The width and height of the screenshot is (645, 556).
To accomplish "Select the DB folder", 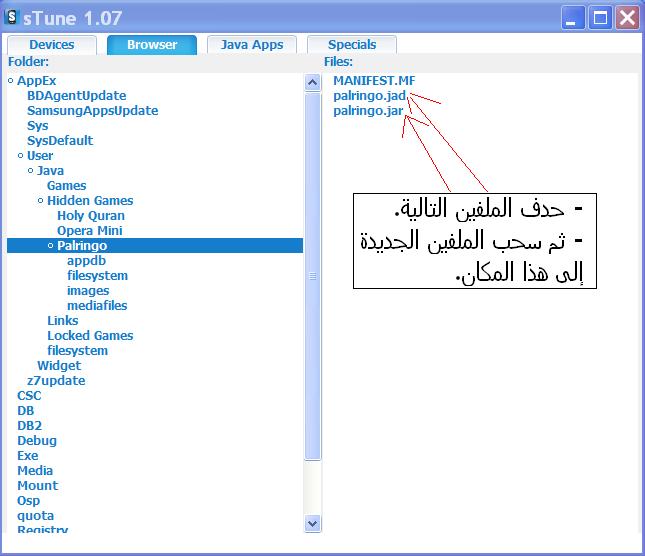I will pyautogui.click(x=26, y=411).
